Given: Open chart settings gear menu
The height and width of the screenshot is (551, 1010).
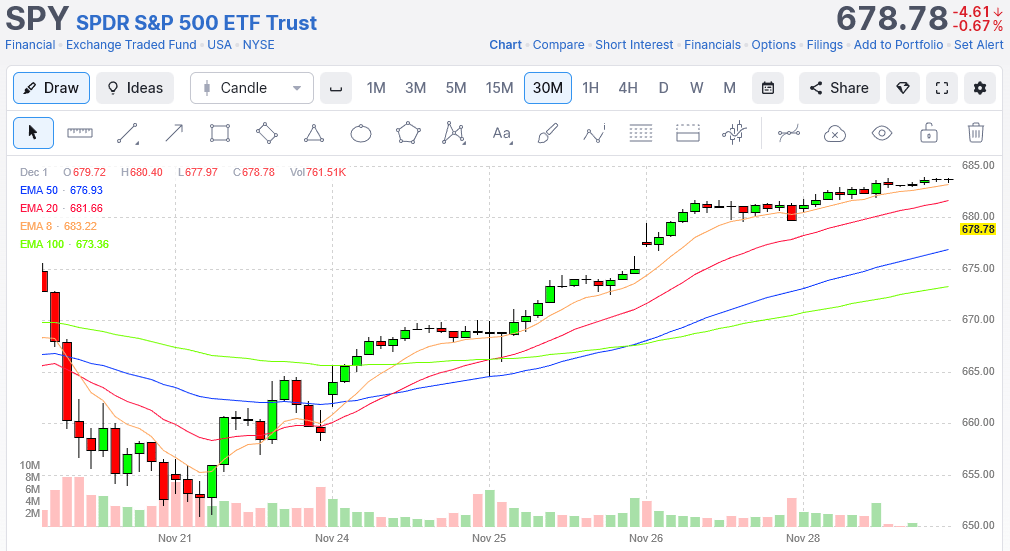Looking at the screenshot, I should (x=980, y=88).
